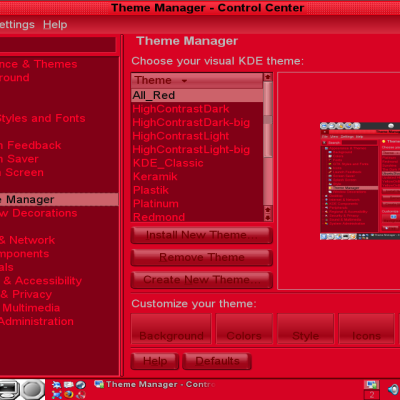This screenshot has width=400, height=400.
Task: Select the Platinum theme
Action: tap(197, 204)
